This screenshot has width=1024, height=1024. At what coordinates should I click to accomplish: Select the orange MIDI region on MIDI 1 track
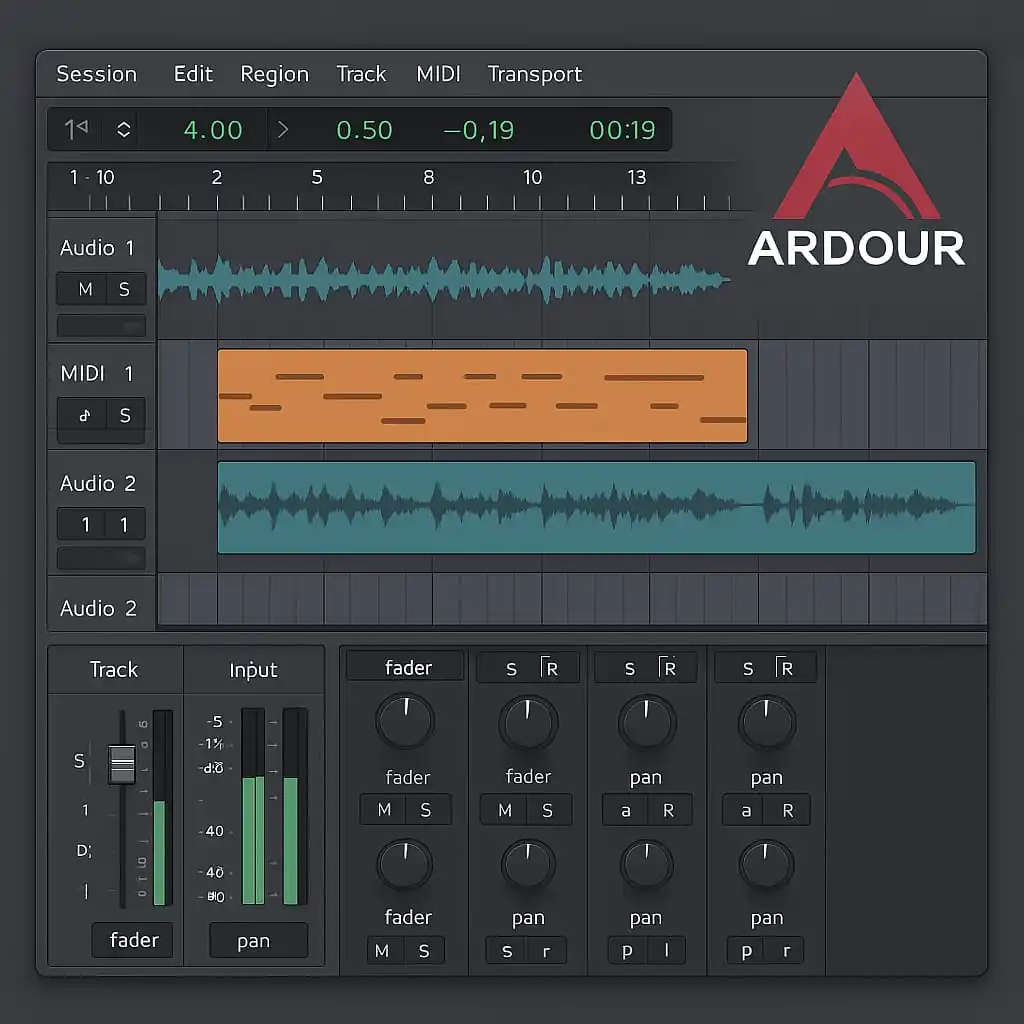point(483,396)
